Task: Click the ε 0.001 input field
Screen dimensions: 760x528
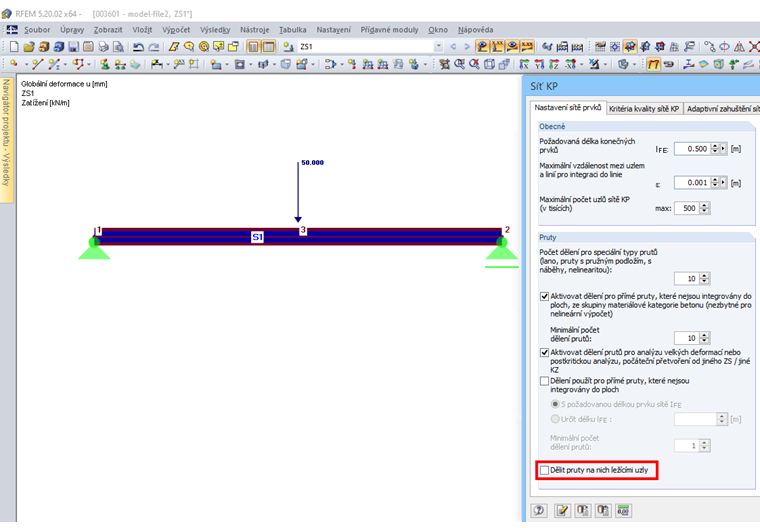Action: 692,183
